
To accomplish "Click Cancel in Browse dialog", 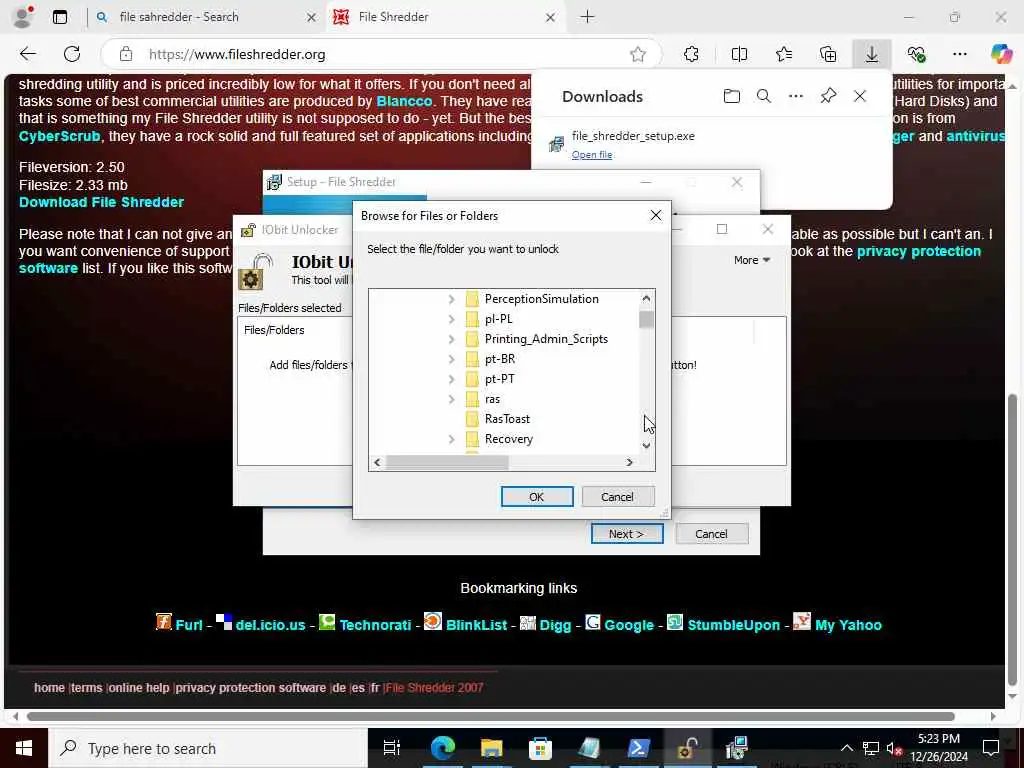I will (617, 497).
